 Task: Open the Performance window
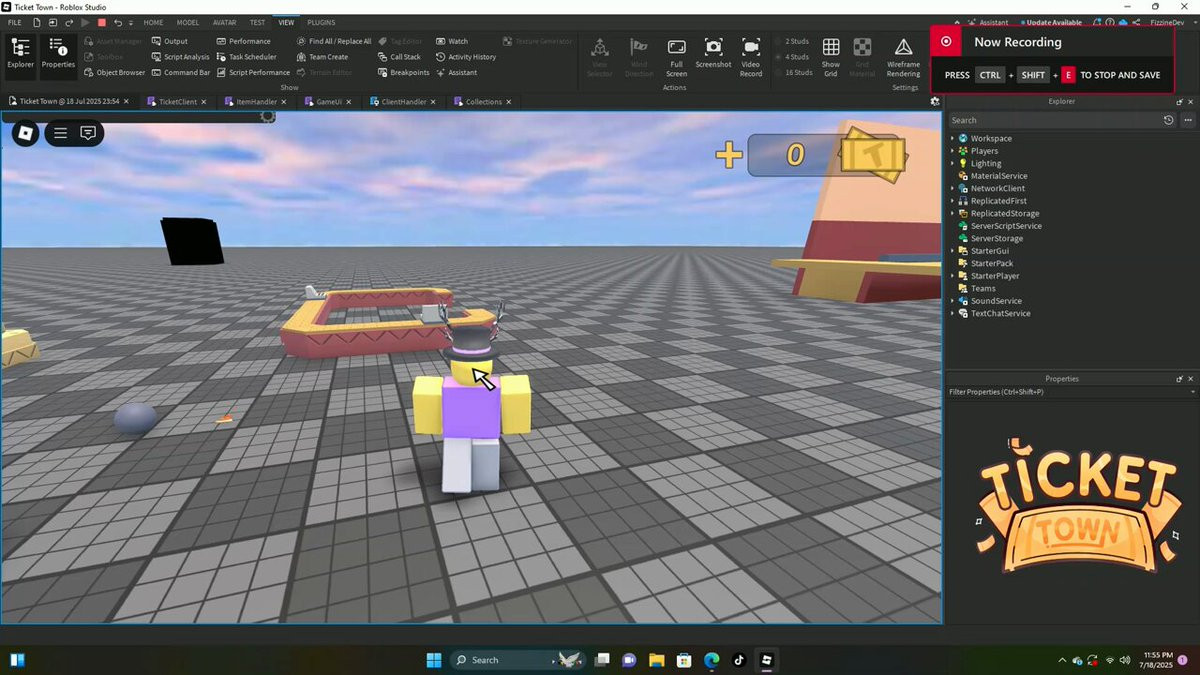pyautogui.click(x=243, y=41)
